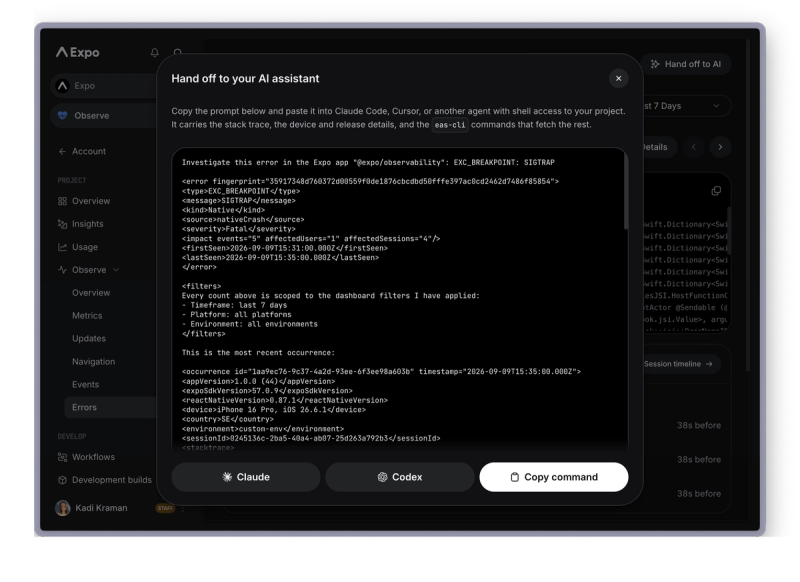Click the 'This is the most recent occurrence' line
This screenshot has height=582, width=800.
click(258, 352)
